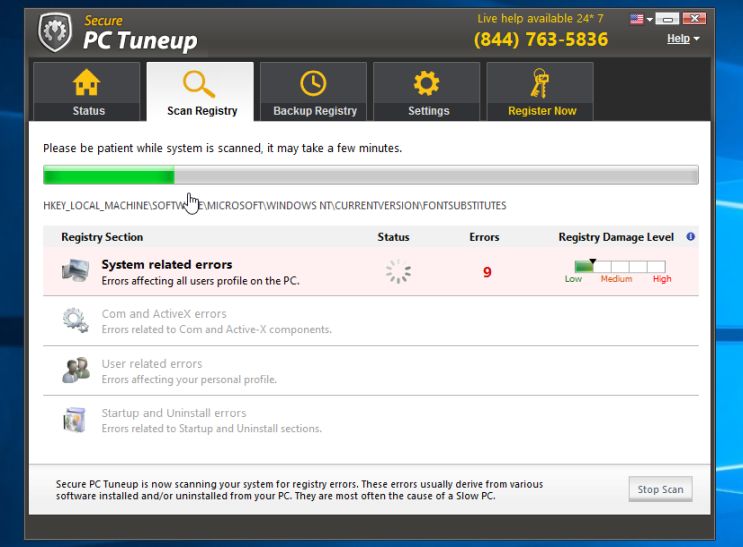Click the Registry Damage Level gauge
The width and height of the screenshot is (743, 547).
620,266
